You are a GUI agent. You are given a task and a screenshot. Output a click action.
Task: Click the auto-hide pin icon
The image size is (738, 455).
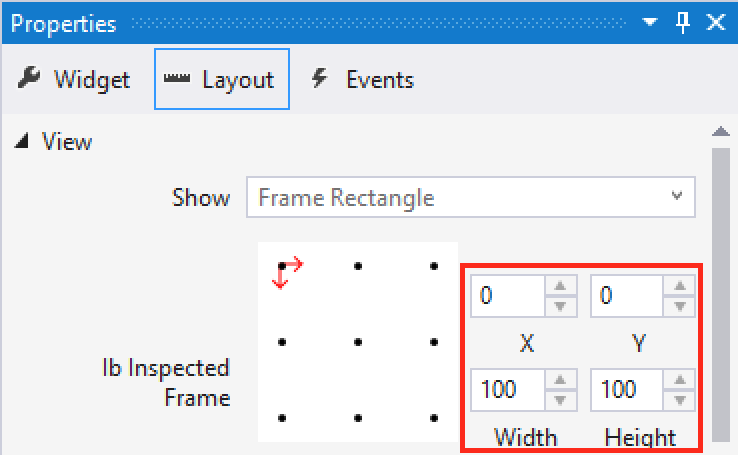683,22
